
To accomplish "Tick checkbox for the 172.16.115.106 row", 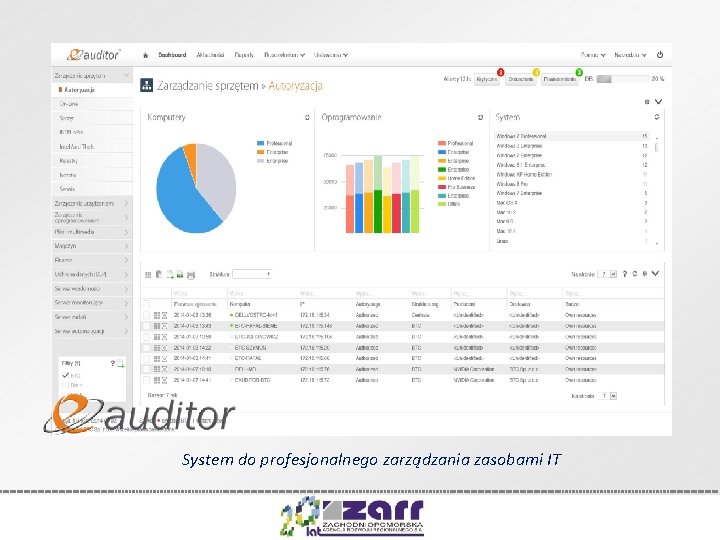I will (x=146, y=337).
